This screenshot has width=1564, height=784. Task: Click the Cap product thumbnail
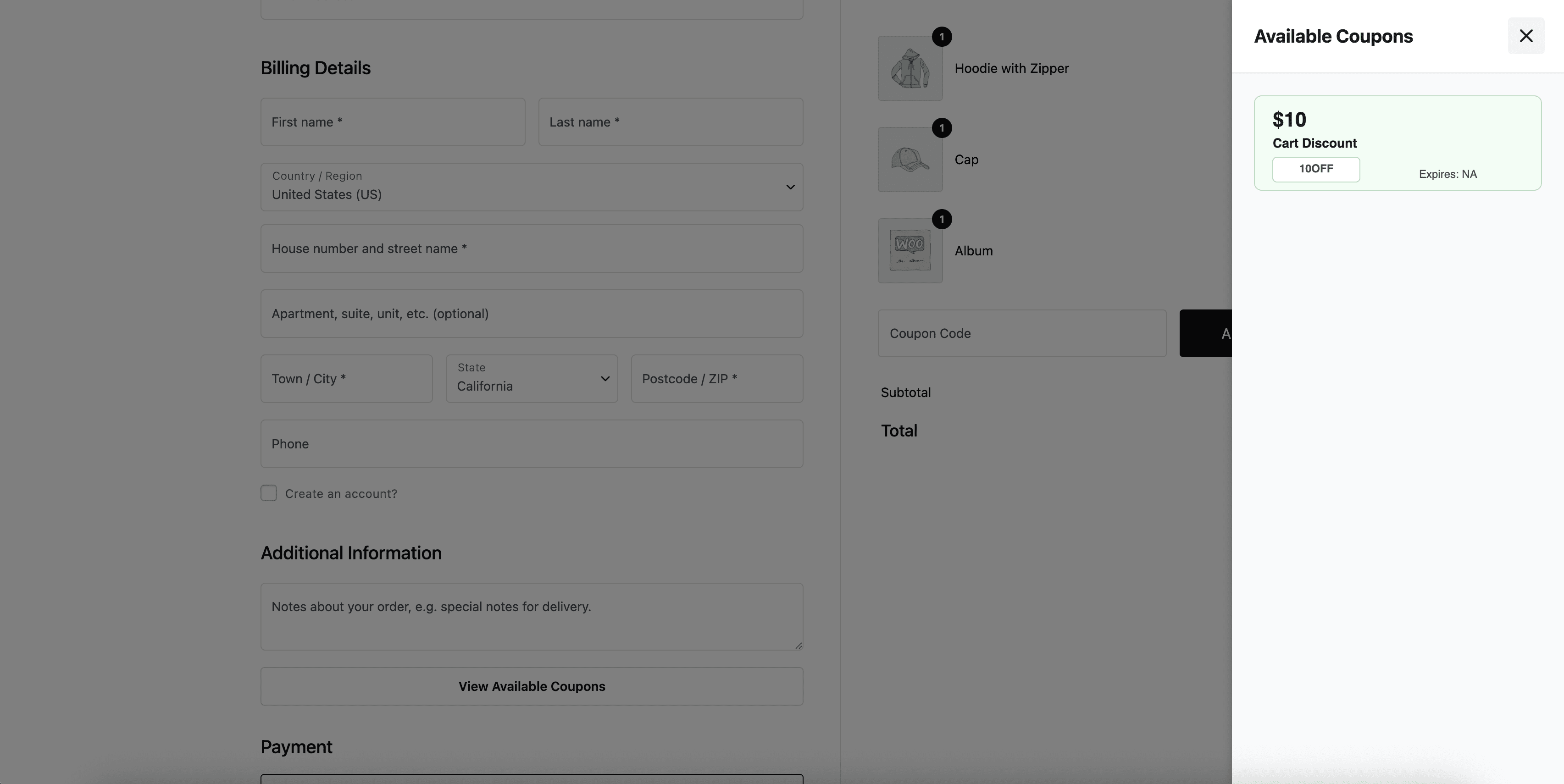click(x=910, y=160)
